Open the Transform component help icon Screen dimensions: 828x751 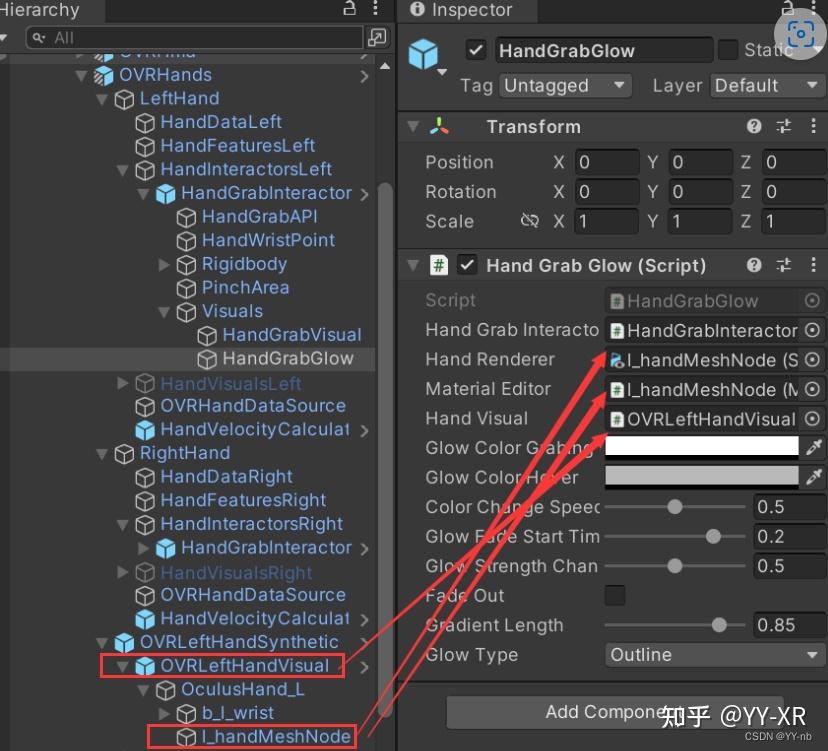(x=754, y=126)
